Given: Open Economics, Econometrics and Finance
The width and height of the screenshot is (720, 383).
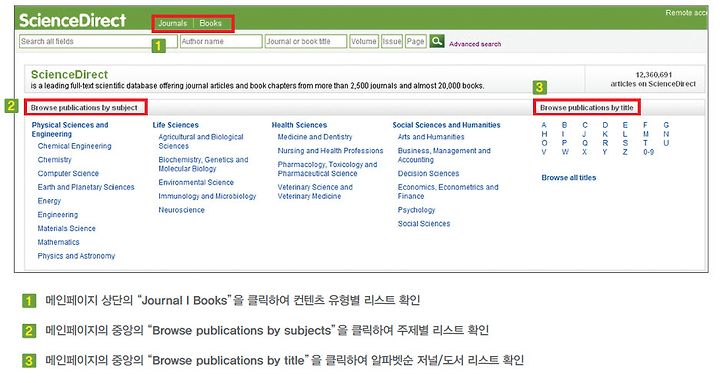Looking at the screenshot, I should coord(448,192).
